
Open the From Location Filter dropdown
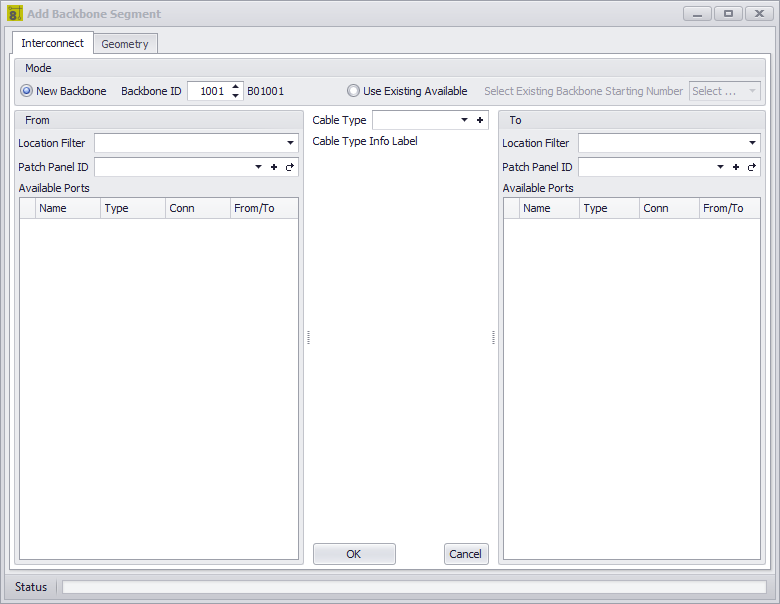(290, 143)
